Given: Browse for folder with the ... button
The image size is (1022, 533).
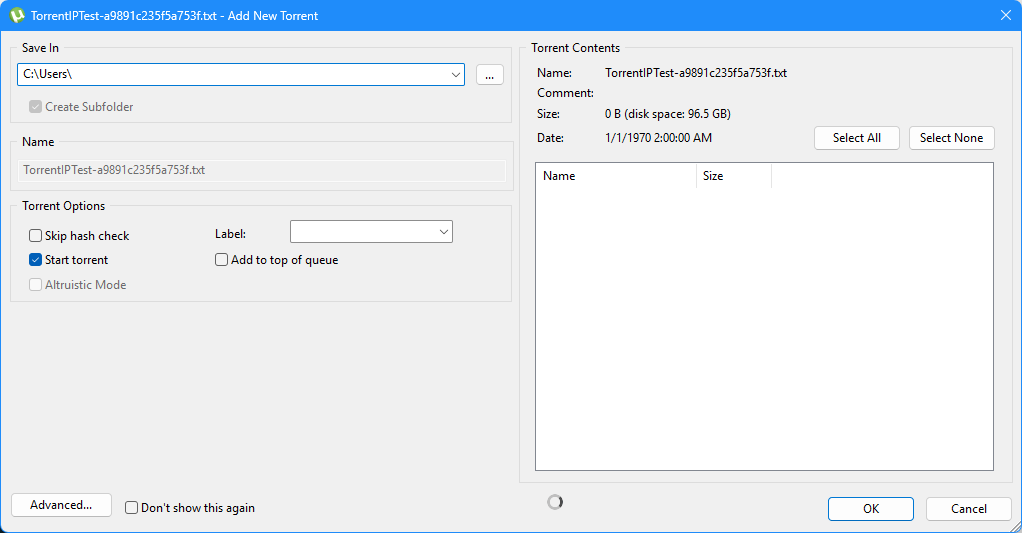Looking at the screenshot, I should tap(489, 74).
